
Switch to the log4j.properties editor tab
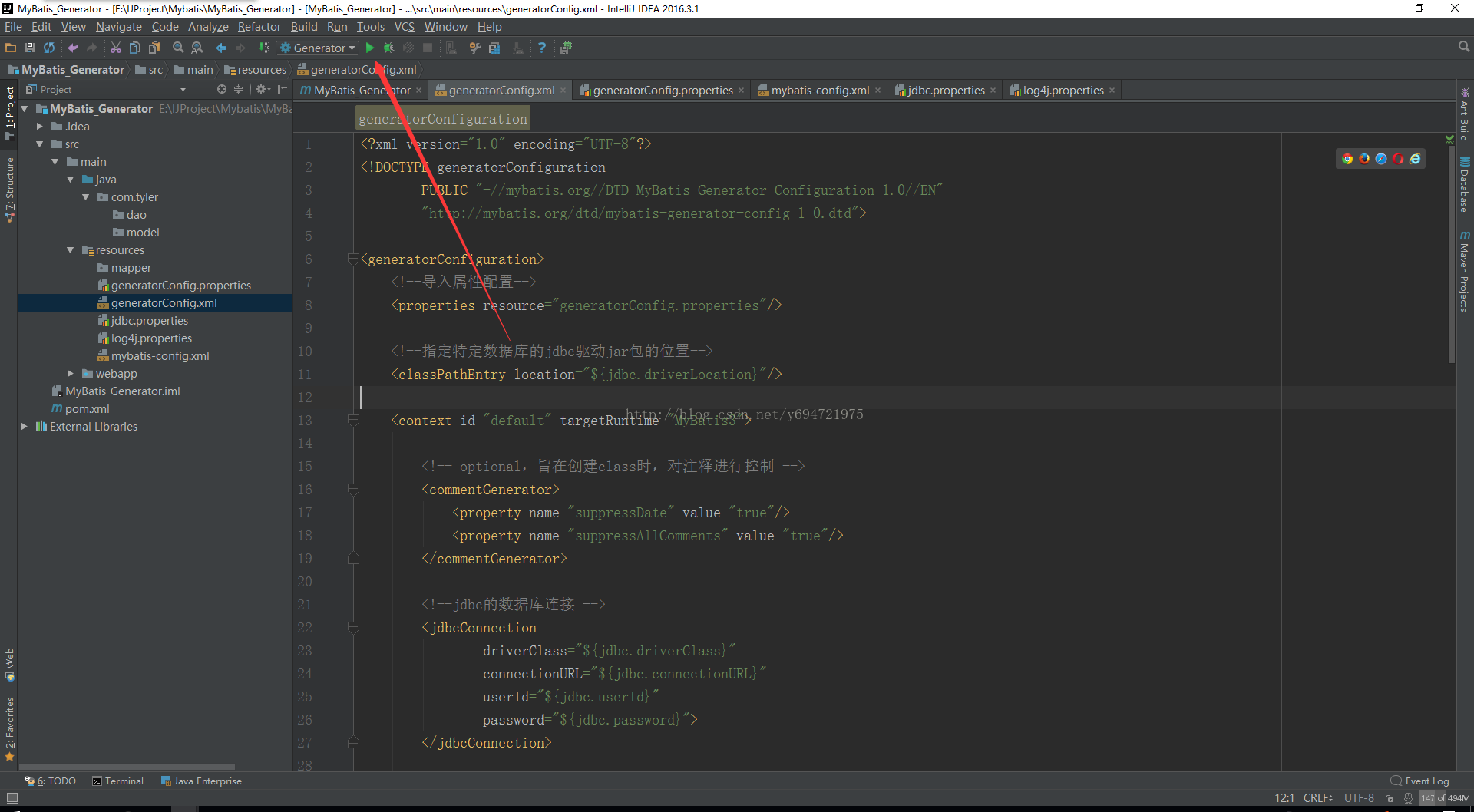tap(1063, 91)
